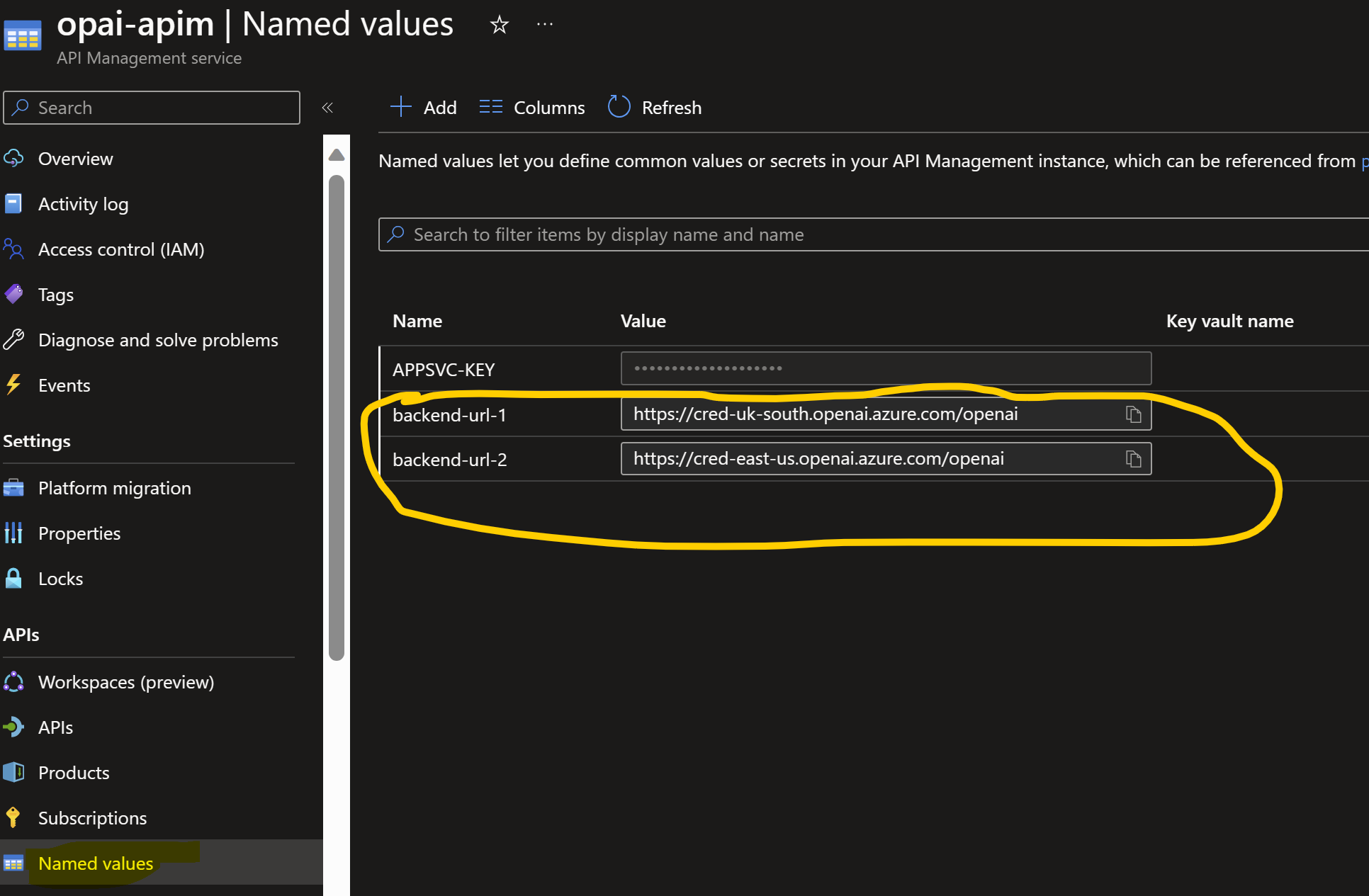Copy the backend-url-1 value using copy icon
This screenshot has width=1369, height=896.
[x=1134, y=414]
